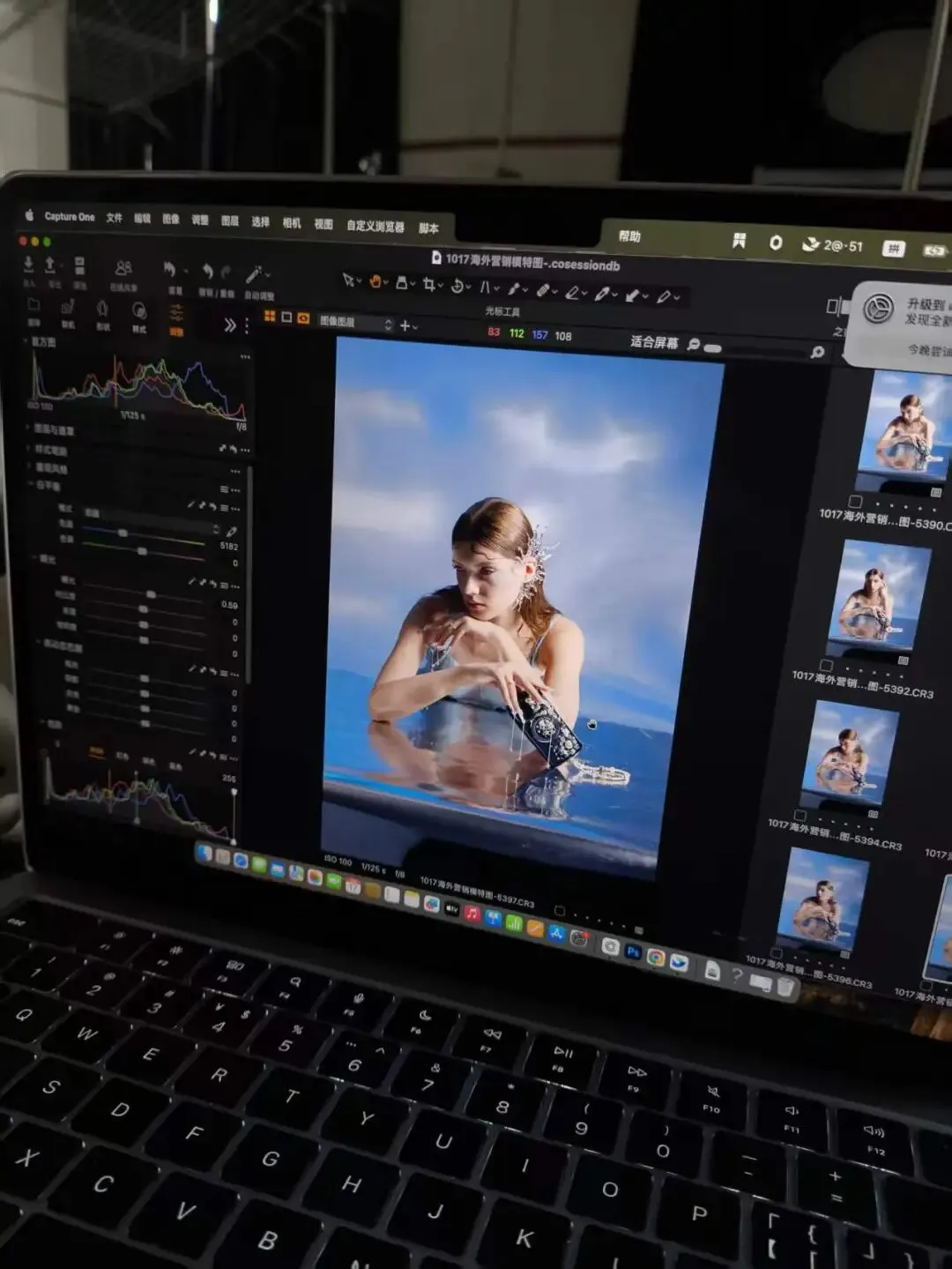The height and width of the screenshot is (1269, 952).
Task: Switch to multi-image grid viewer mode
Action: 270,316
